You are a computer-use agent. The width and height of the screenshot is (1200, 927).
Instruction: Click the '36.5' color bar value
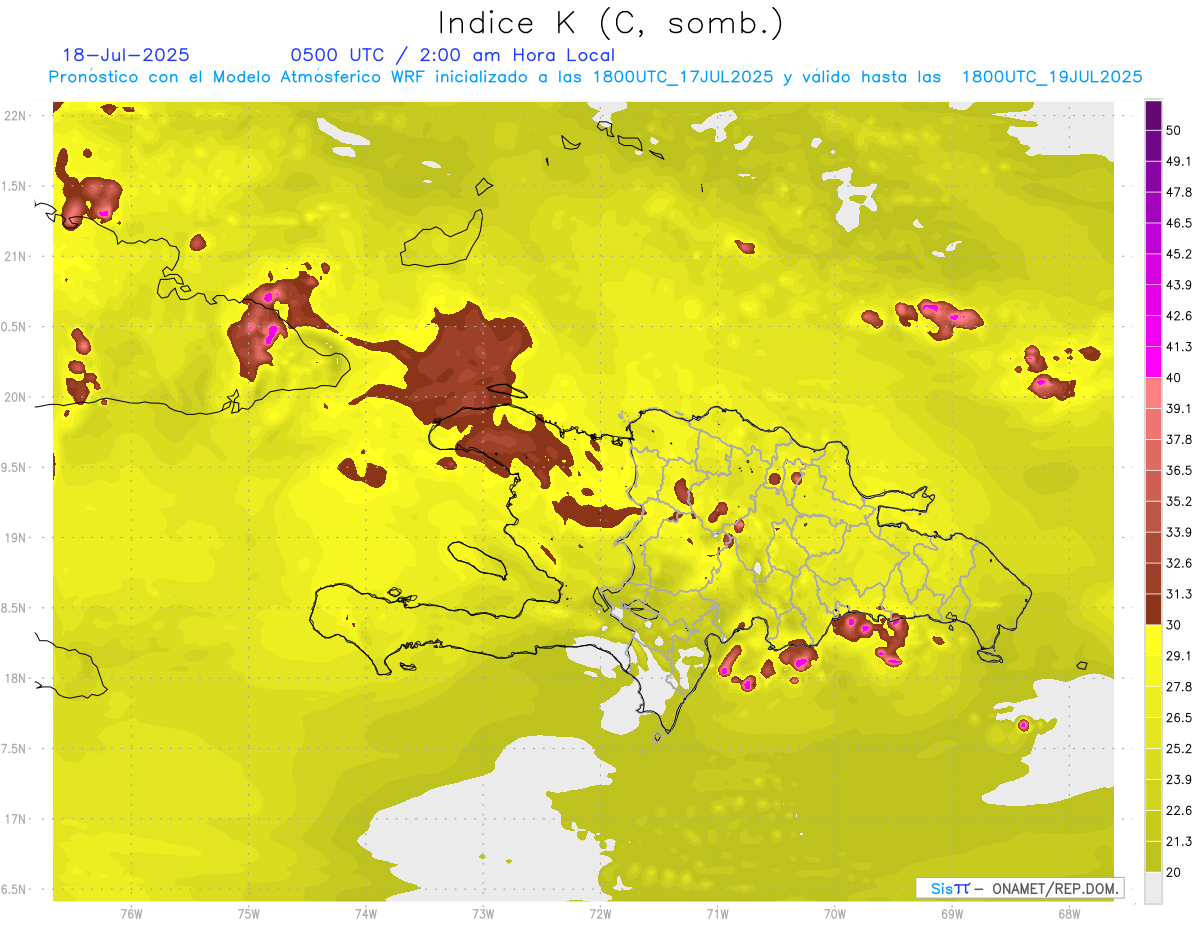[x=1178, y=470]
